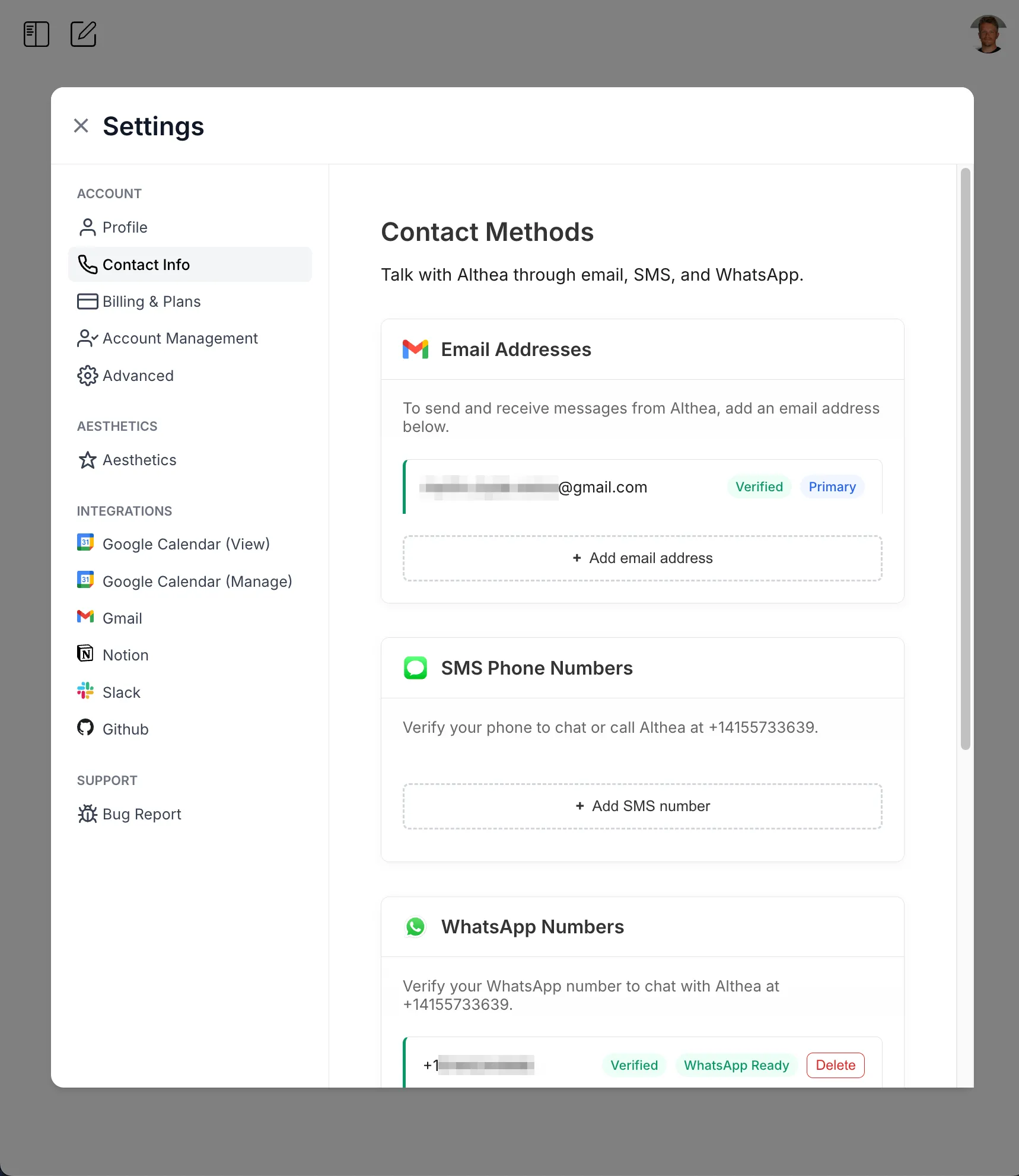Click the WhatsApp Ready badge
This screenshot has width=1019, height=1176.
coord(737,1065)
